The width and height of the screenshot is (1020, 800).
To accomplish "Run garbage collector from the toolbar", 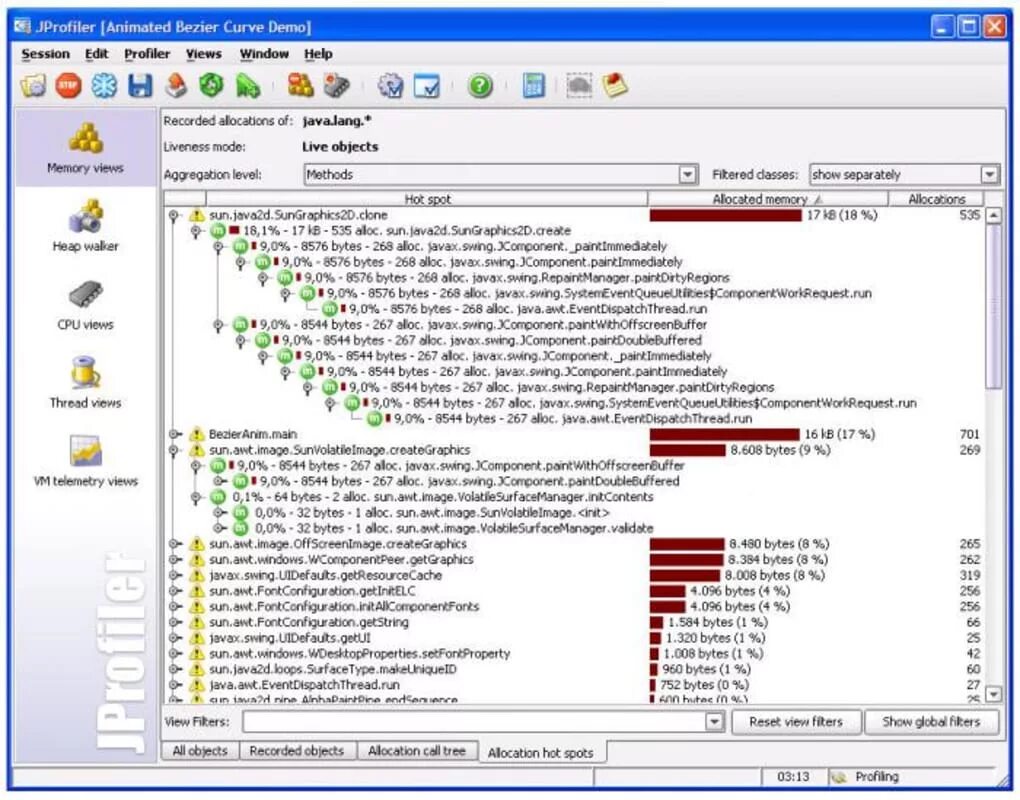I will click(210, 86).
